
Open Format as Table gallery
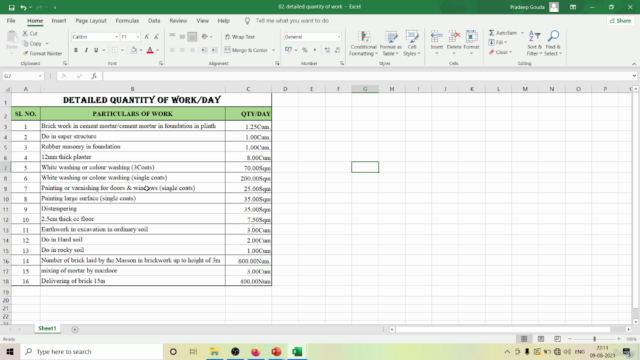tap(391, 43)
